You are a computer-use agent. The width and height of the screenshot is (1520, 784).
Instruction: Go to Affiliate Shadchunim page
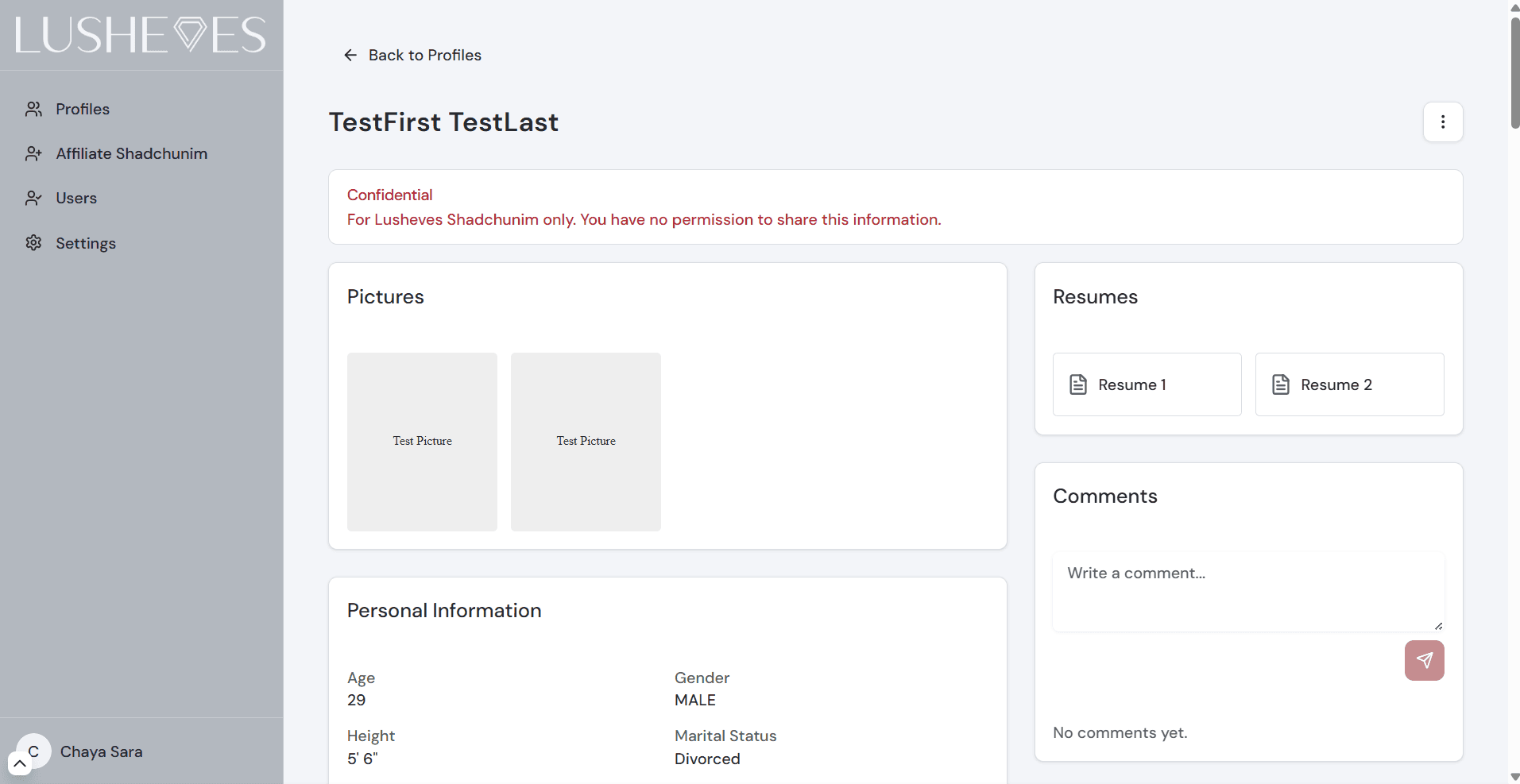131,154
